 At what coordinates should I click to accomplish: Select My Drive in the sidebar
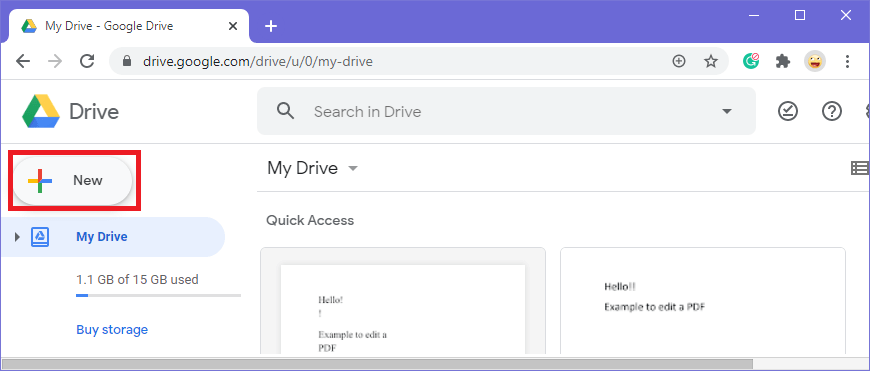113,237
